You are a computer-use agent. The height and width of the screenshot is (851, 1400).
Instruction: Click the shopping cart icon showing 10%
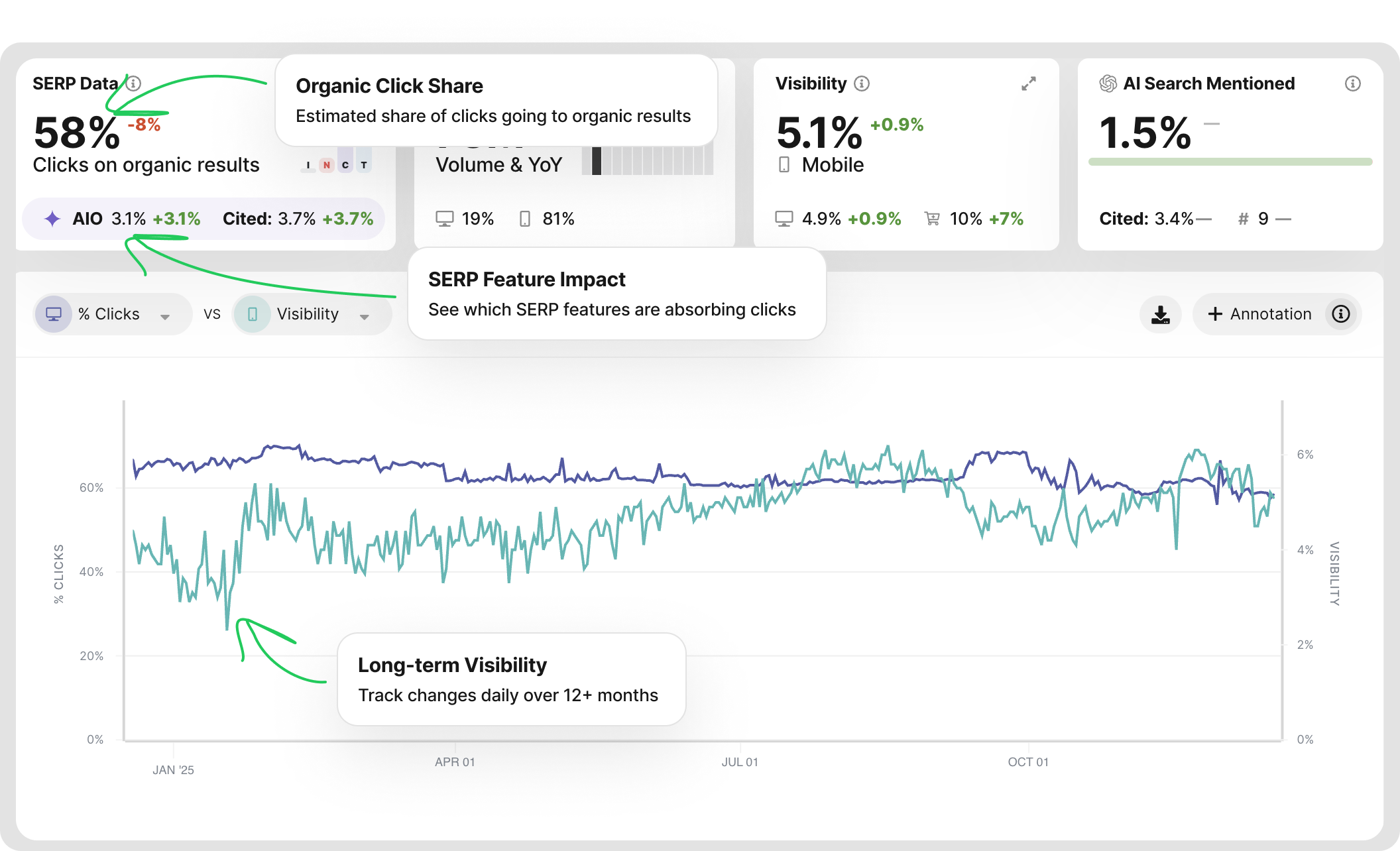click(933, 218)
